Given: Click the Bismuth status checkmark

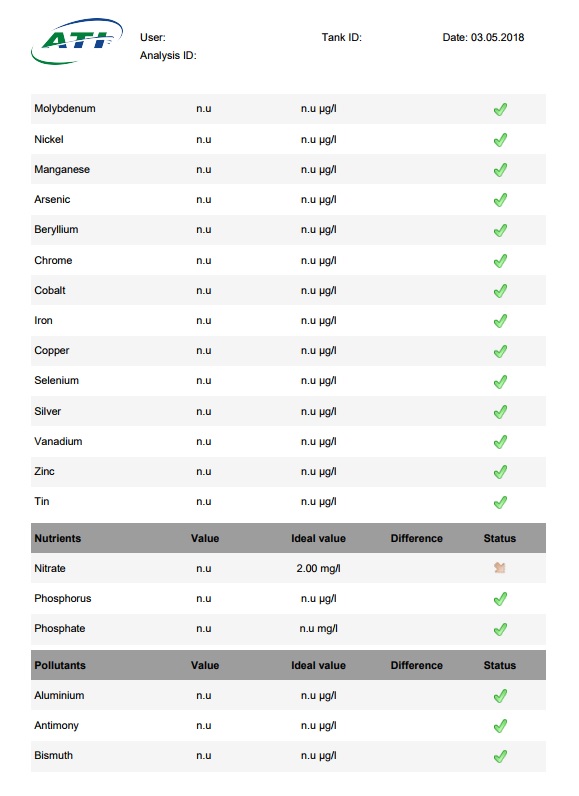Looking at the screenshot, I should point(500,756).
